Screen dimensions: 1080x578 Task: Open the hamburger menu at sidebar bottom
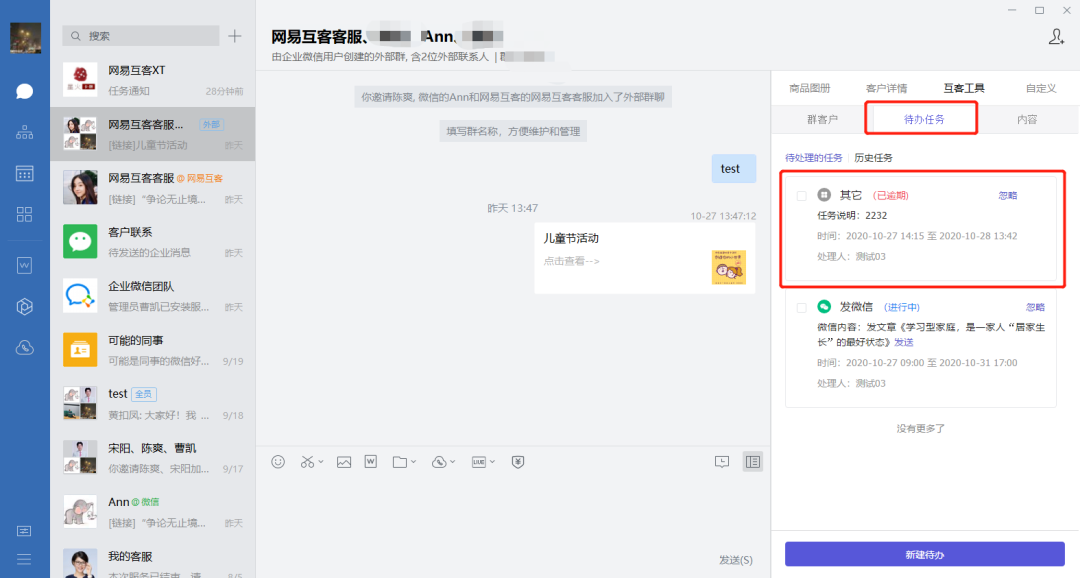tap(24, 559)
